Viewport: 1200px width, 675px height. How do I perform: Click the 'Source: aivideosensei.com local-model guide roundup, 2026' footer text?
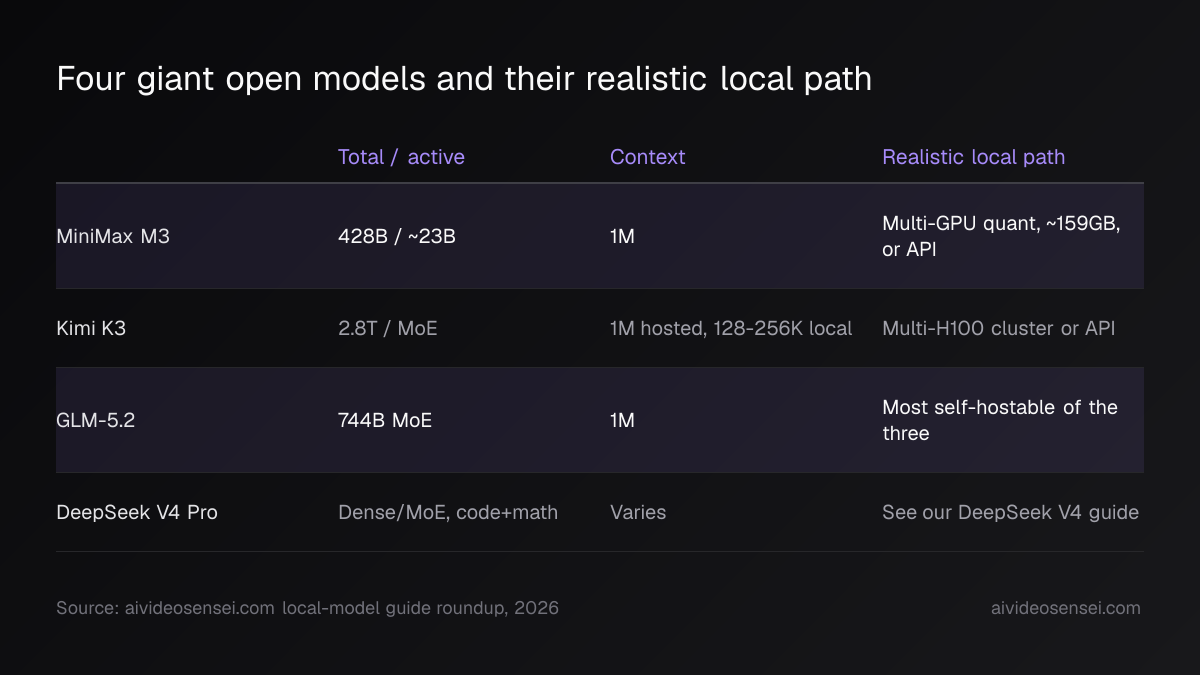tap(307, 608)
